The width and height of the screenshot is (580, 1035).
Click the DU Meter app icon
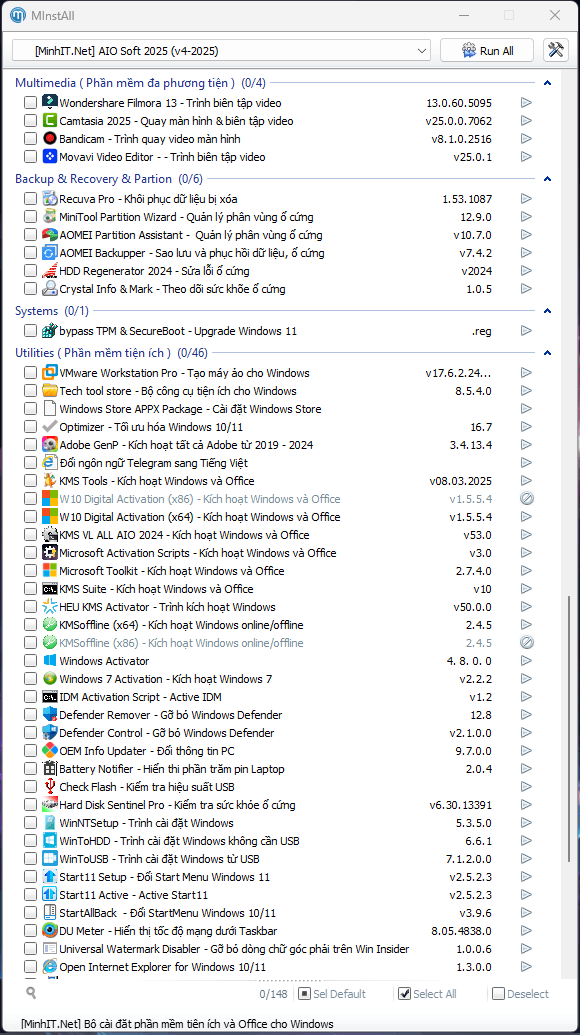(50, 931)
